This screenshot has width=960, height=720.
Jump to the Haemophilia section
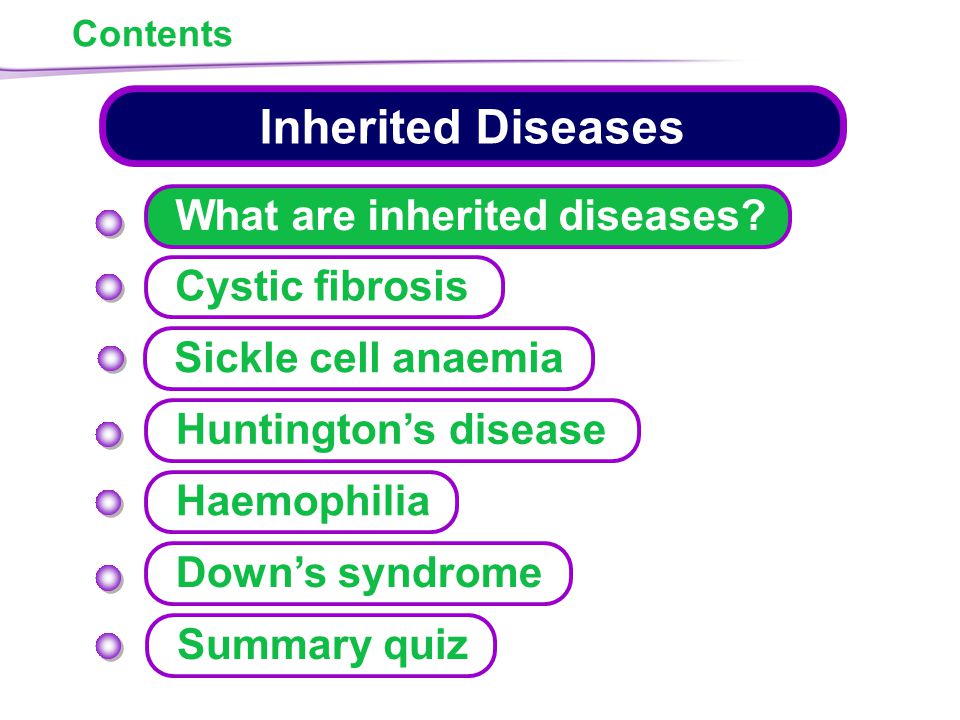301,502
